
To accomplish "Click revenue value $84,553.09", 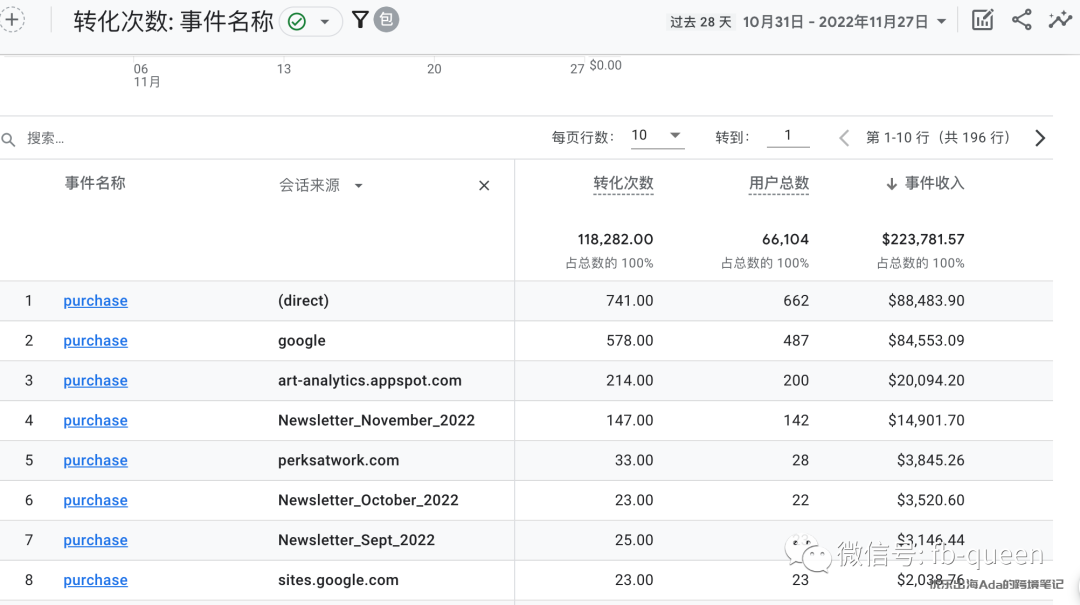I will pos(926,341).
